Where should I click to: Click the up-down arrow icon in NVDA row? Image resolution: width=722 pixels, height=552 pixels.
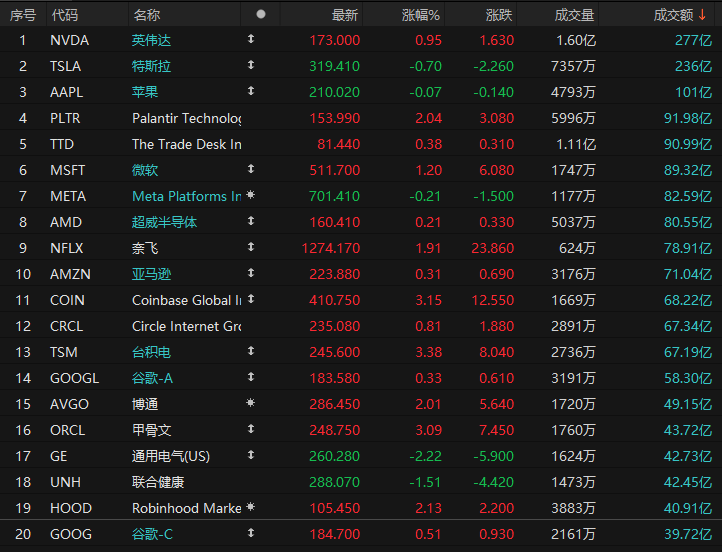coord(251,39)
